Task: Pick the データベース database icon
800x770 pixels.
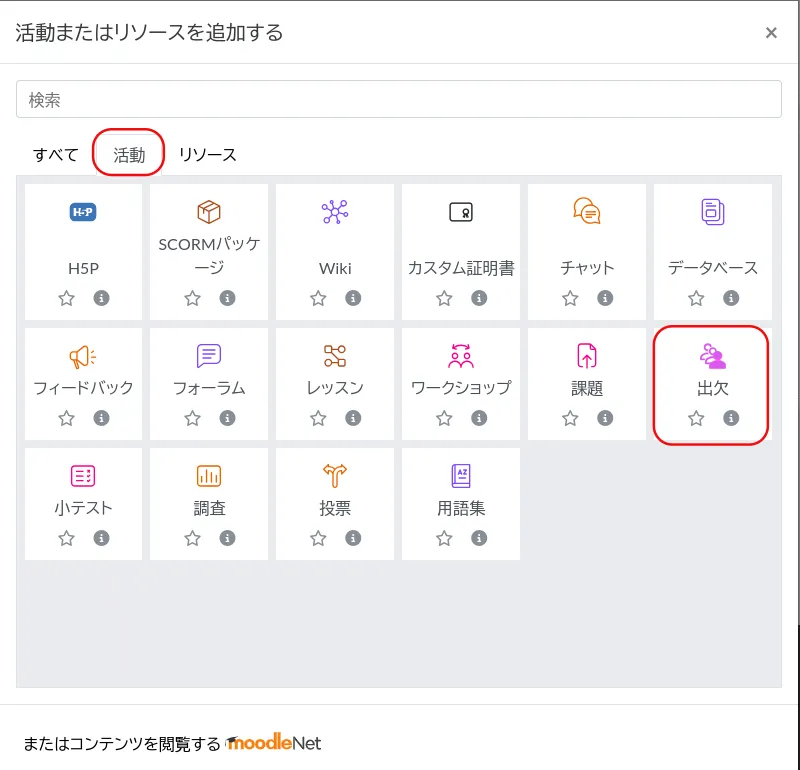Action: click(x=713, y=212)
